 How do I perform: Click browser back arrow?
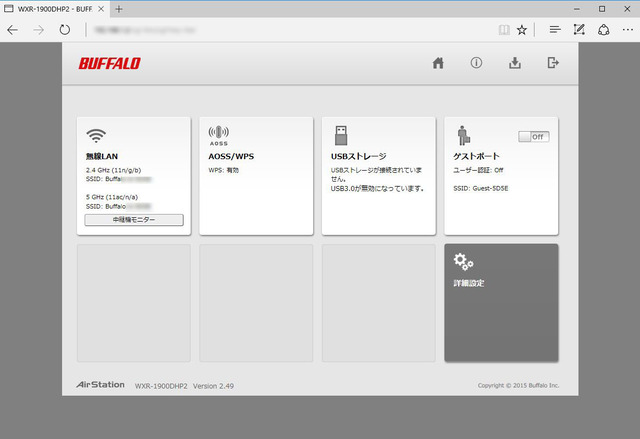13,30
